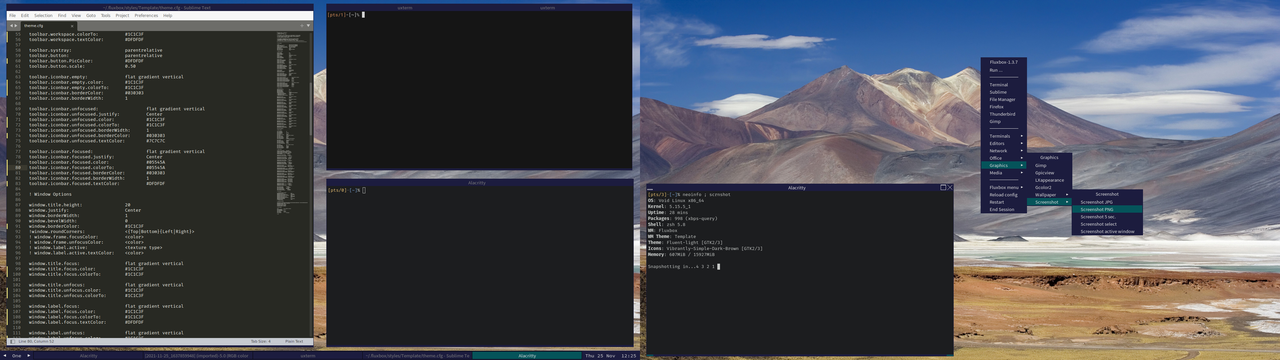Image resolution: width=1280 pixels, height=360 pixels.
Task: Click the clock showing Thu 25 Nov 12:25
Action: (610, 355)
